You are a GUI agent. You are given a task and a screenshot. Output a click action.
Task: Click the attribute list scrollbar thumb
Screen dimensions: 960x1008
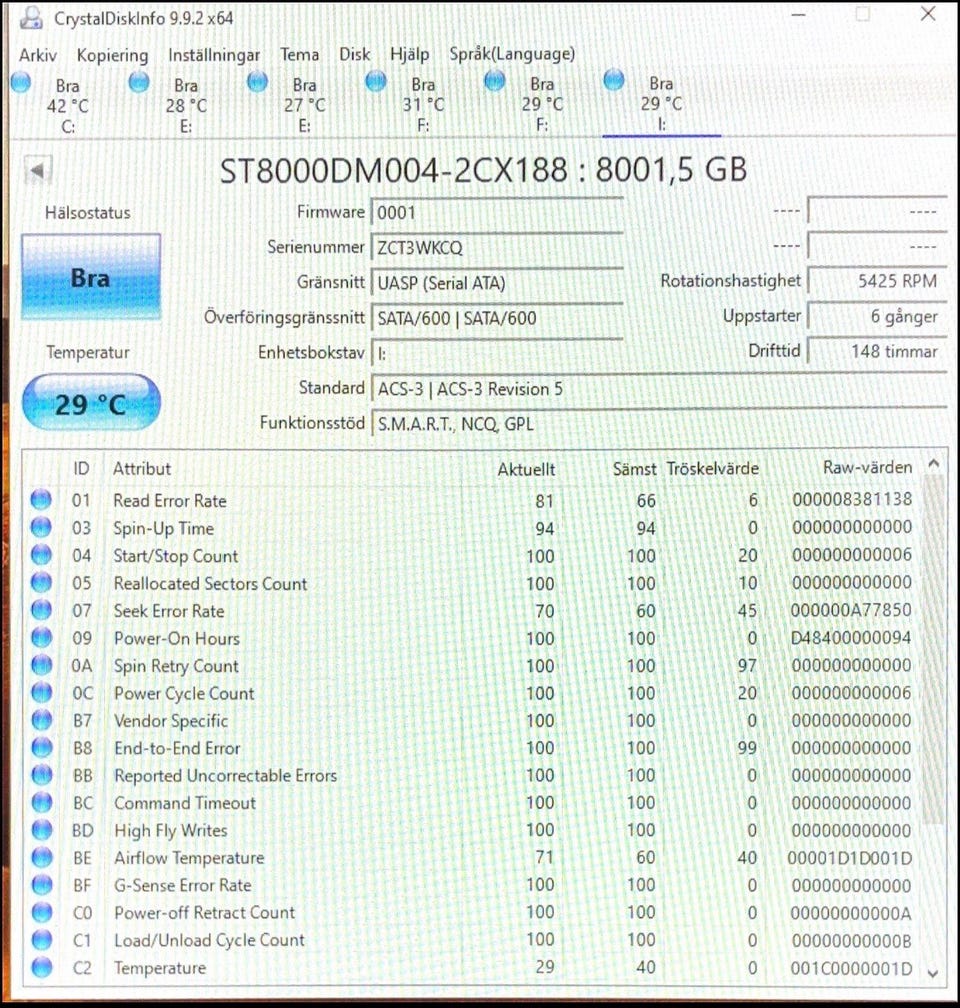[x=934, y=649]
